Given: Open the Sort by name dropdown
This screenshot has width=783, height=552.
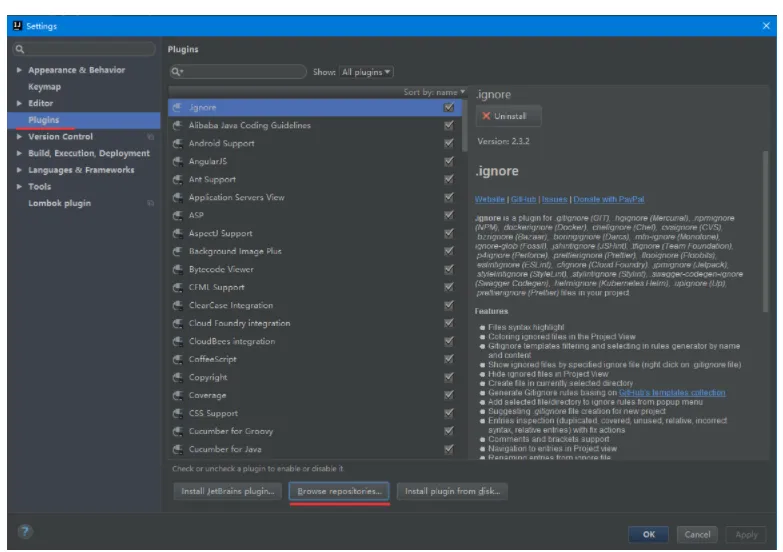Looking at the screenshot, I should 434,92.
